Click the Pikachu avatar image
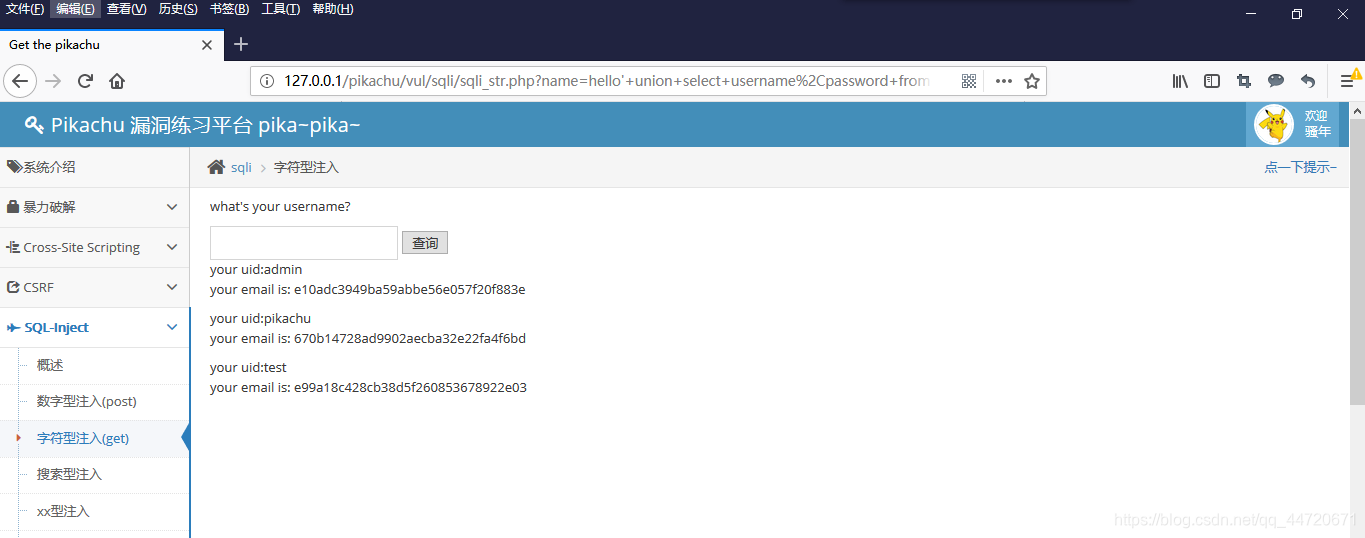This screenshot has width=1365, height=538. coord(1274,125)
